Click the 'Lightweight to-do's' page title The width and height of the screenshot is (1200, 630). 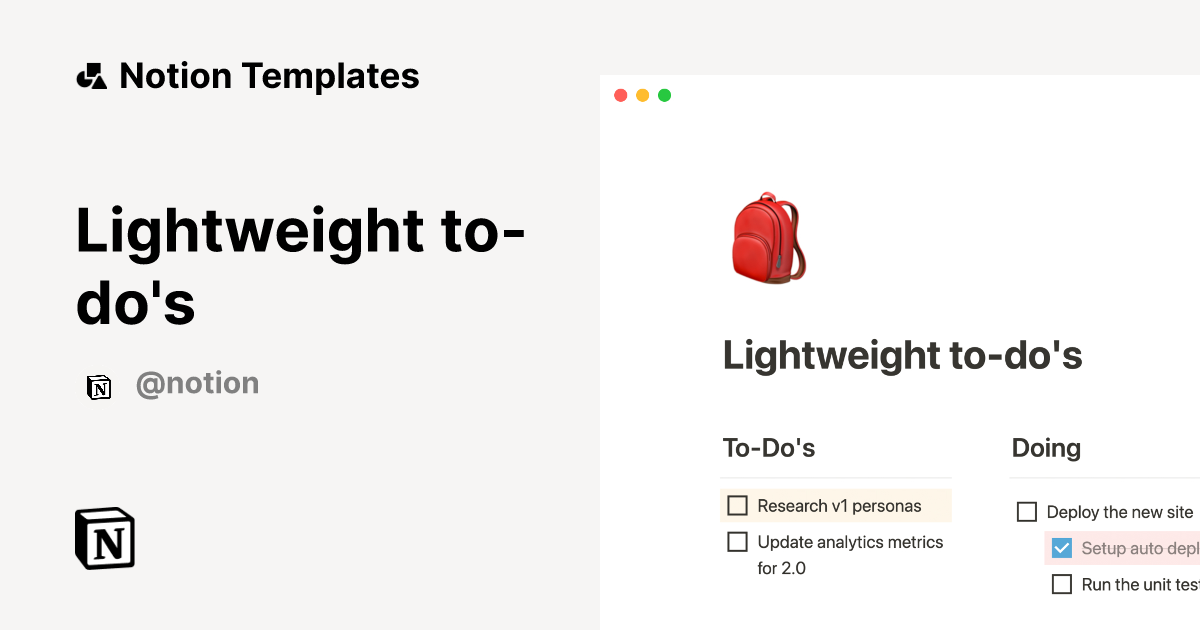point(902,355)
